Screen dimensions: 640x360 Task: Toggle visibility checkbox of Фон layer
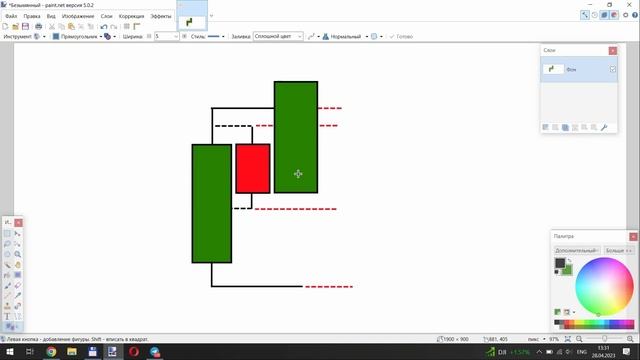[613, 69]
